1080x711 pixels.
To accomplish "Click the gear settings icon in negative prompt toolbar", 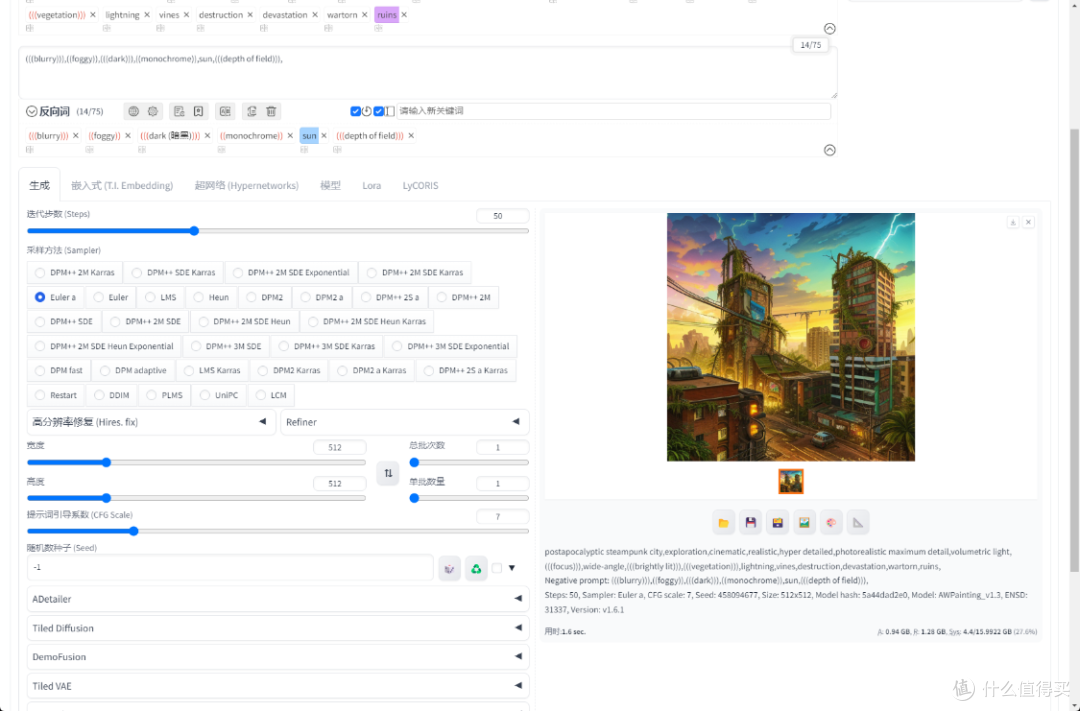I will point(153,111).
